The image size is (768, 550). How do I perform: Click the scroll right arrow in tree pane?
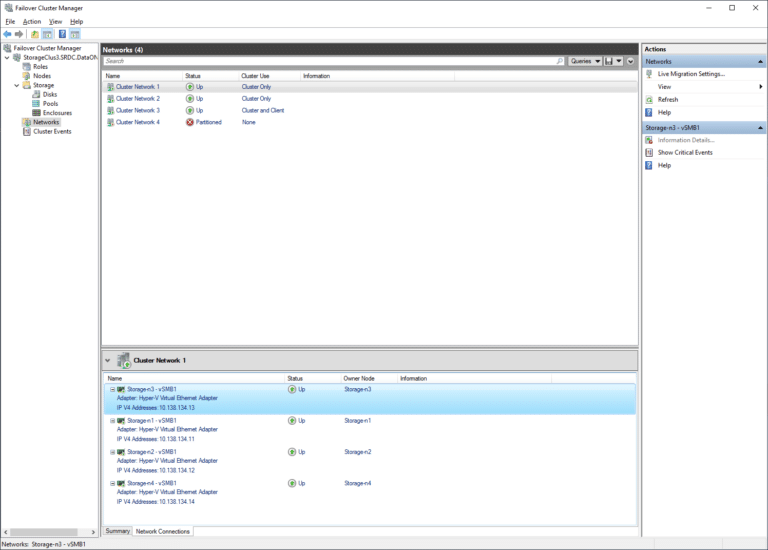tap(93, 532)
